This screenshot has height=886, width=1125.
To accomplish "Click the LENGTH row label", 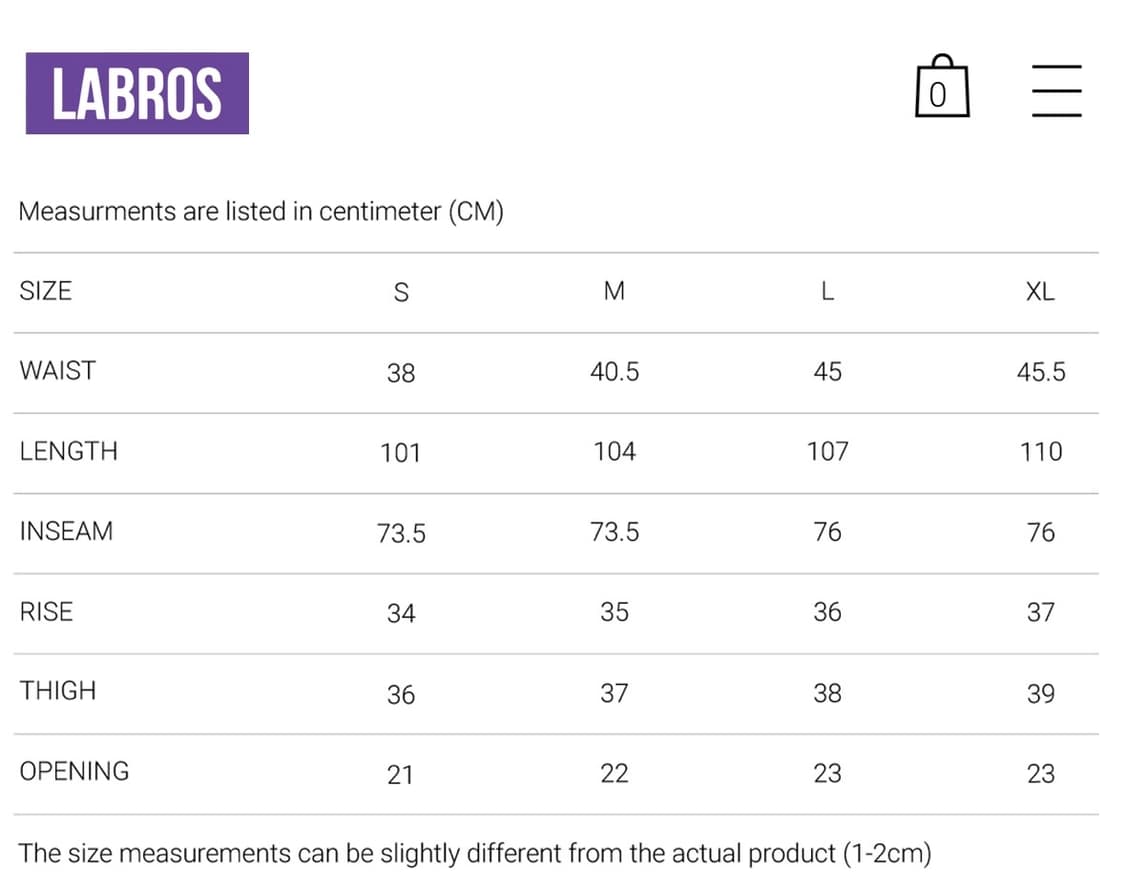I will [x=68, y=451].
